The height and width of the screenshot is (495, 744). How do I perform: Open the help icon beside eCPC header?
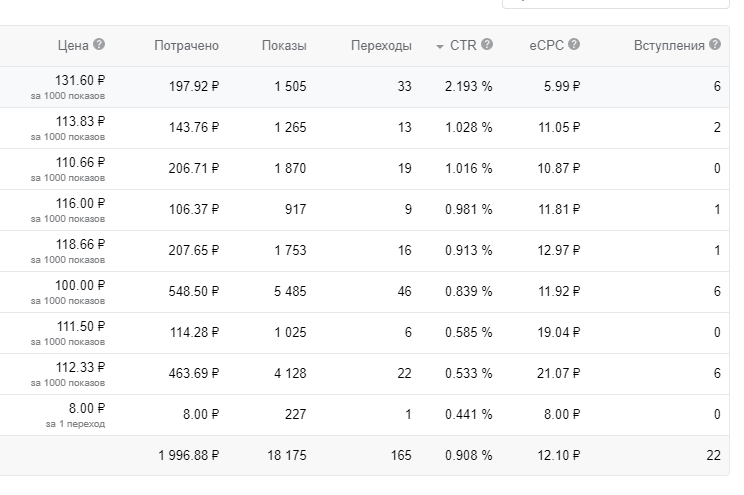pos(574,44)
